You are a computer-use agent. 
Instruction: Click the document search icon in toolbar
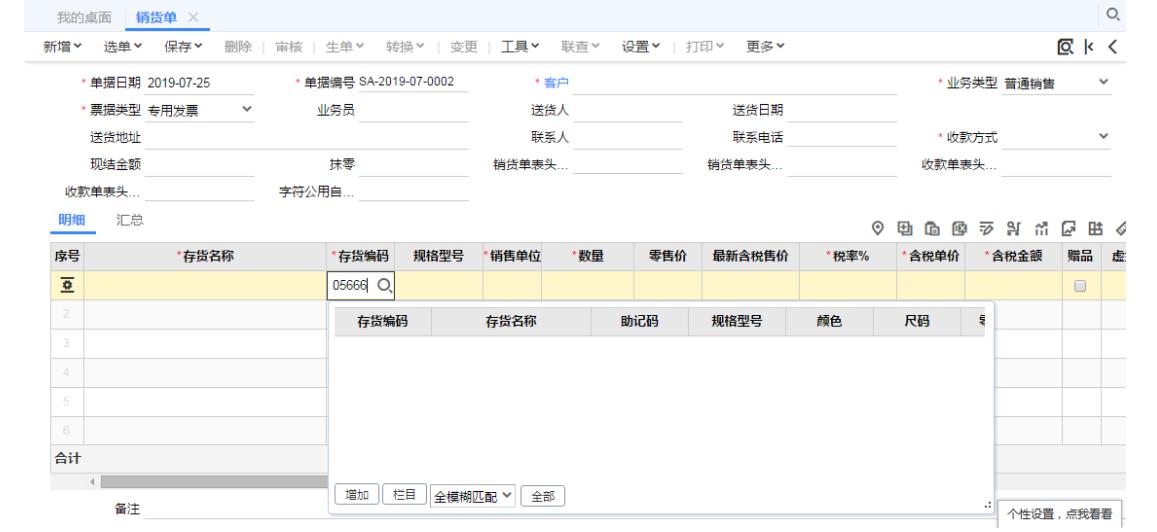(x=1095, y=47)
